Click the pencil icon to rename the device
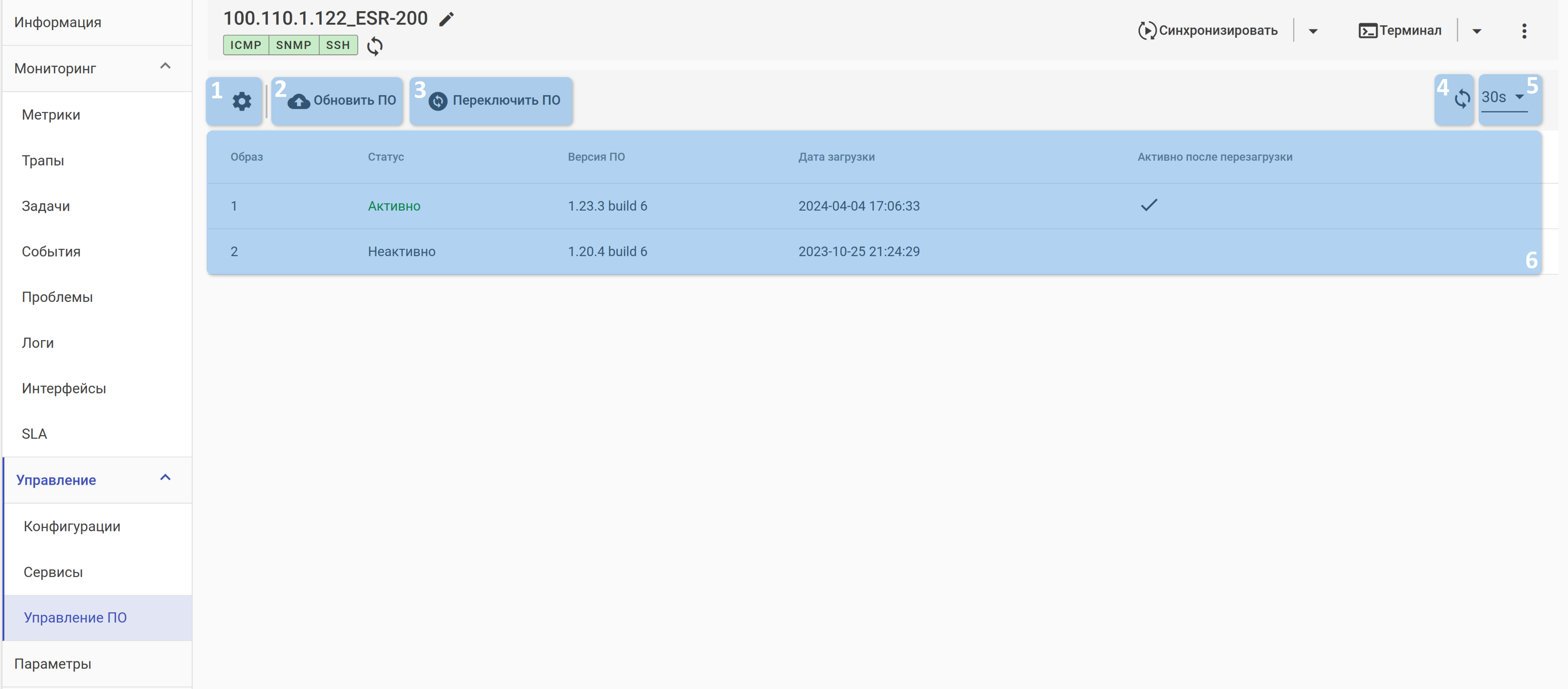 click(x=446, y=19)
